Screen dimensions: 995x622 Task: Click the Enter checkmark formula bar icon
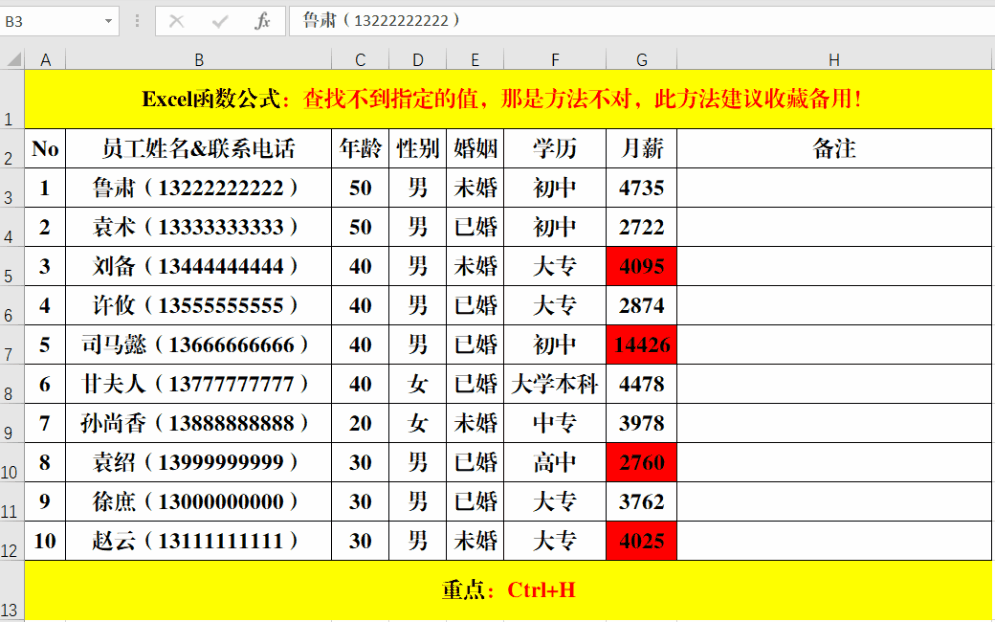point(220,22)
